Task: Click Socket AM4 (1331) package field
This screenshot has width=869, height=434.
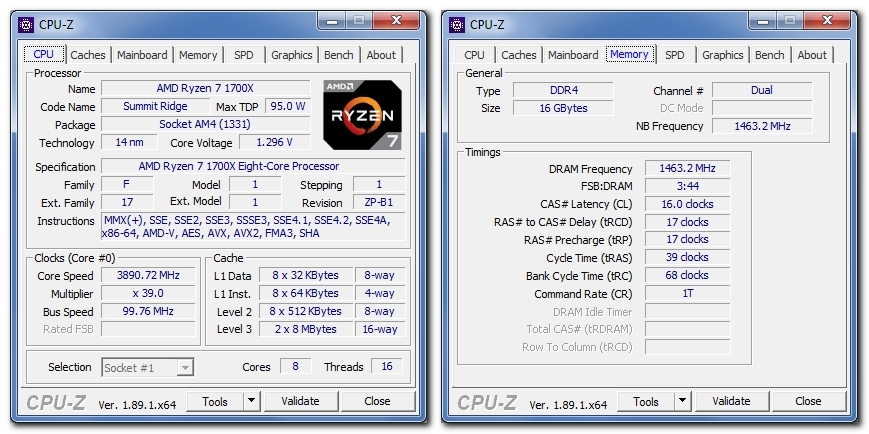Action: (206, 124)
